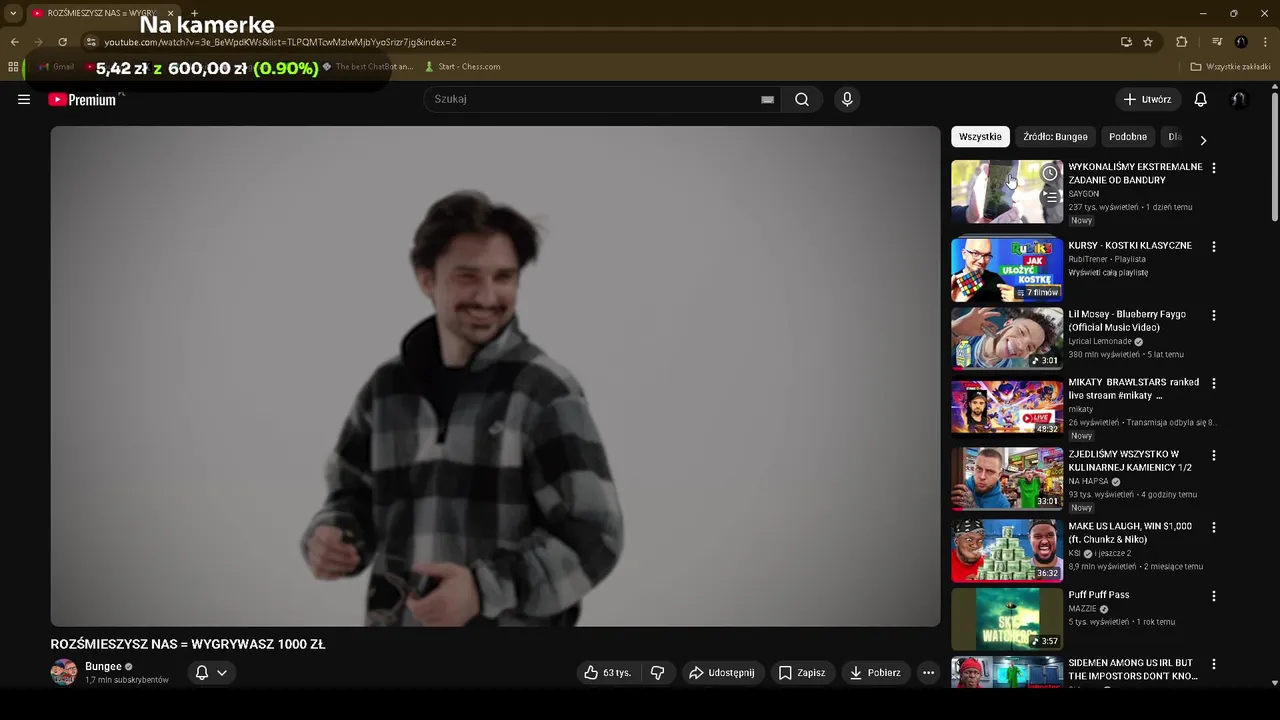Open options for MAKE US LAUGH video
This screenshot has width=1280, height=720.
tap(1214, 527)
